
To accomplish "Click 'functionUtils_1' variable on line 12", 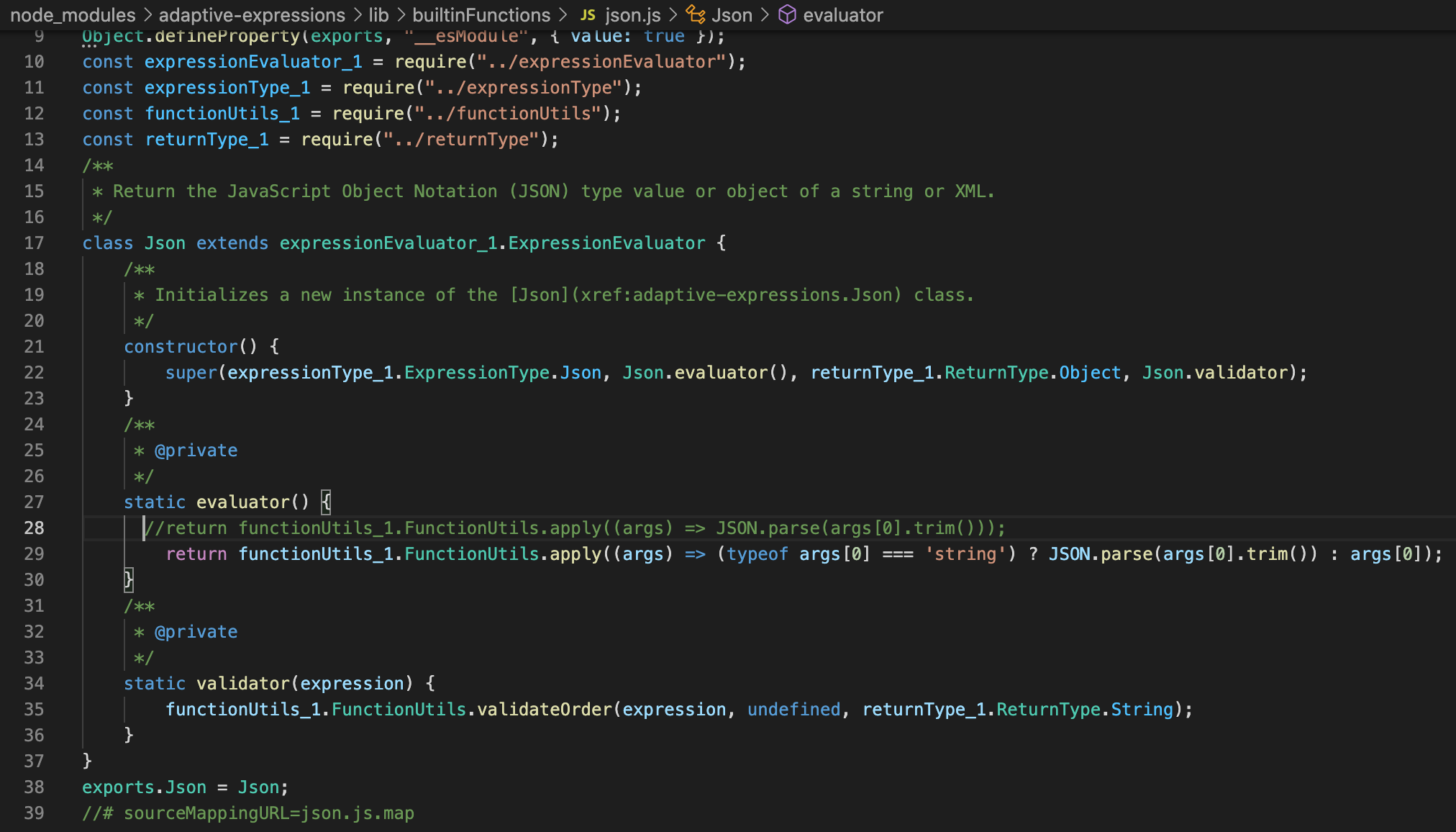I will [222, 114].
